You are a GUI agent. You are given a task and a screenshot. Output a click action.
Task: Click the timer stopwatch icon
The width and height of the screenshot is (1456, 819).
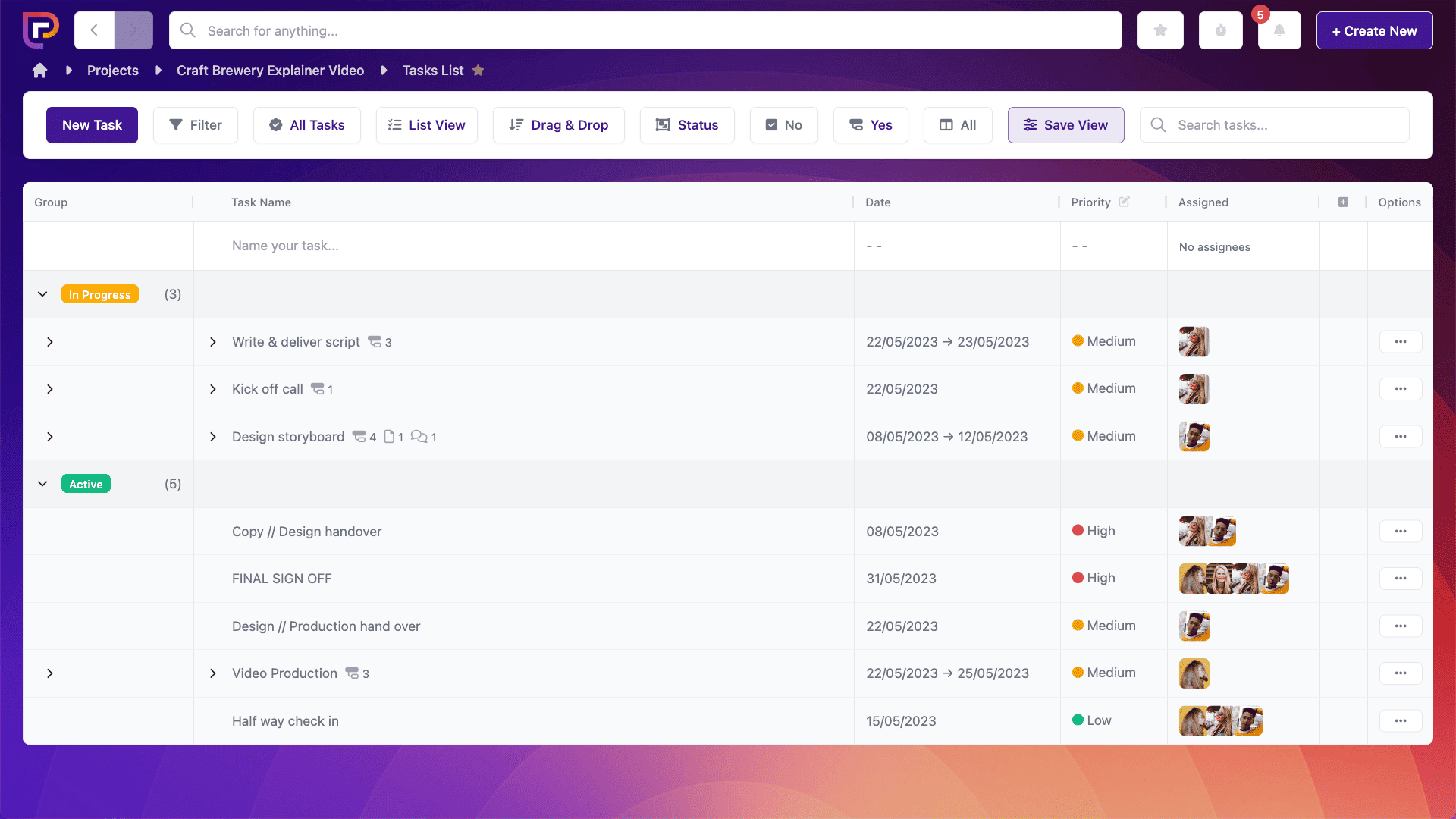point(1220,30)
